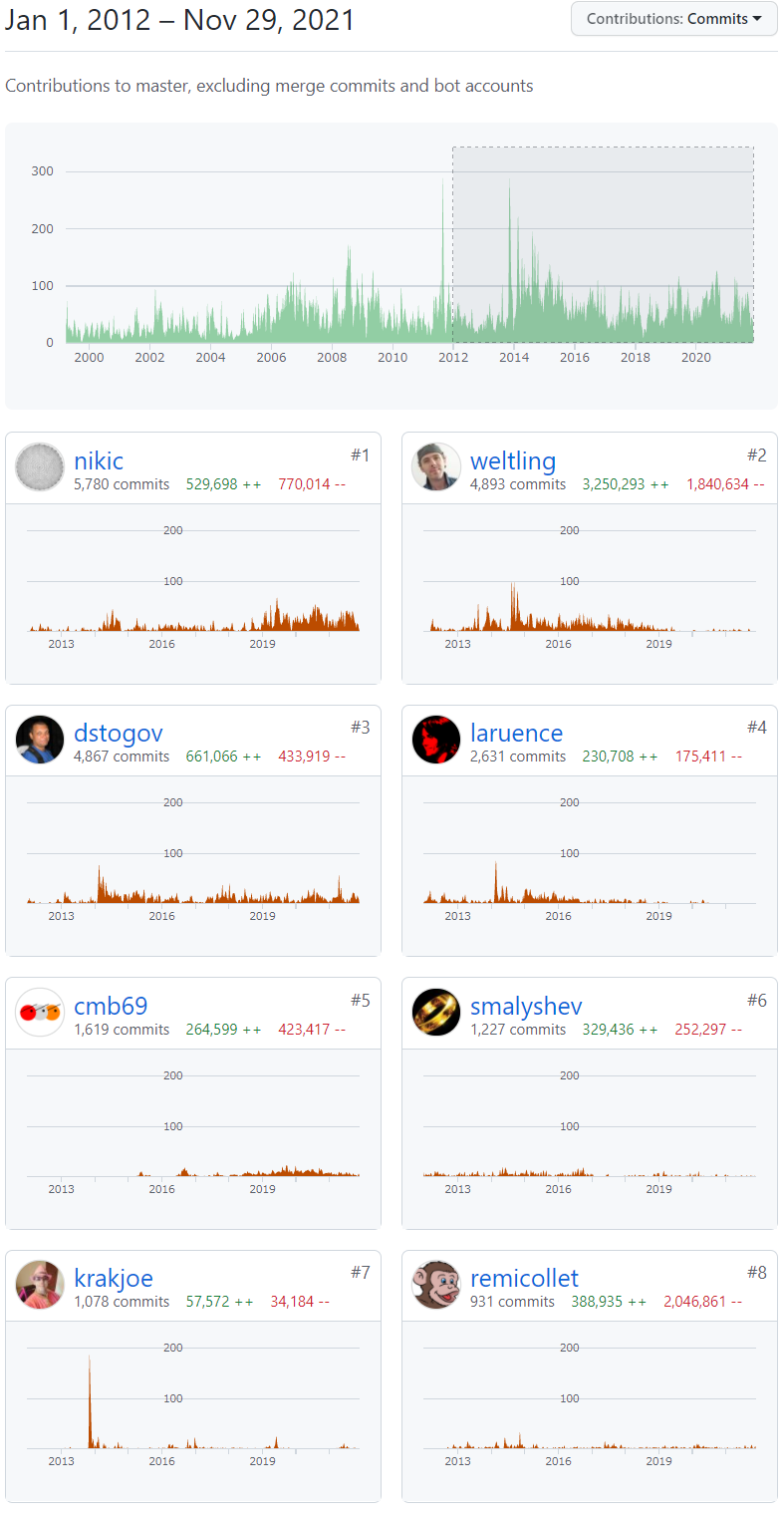Viewport: 784px width, 1516px height.
Task: Click remicollet's monkey avatar
Action: 436,1285
